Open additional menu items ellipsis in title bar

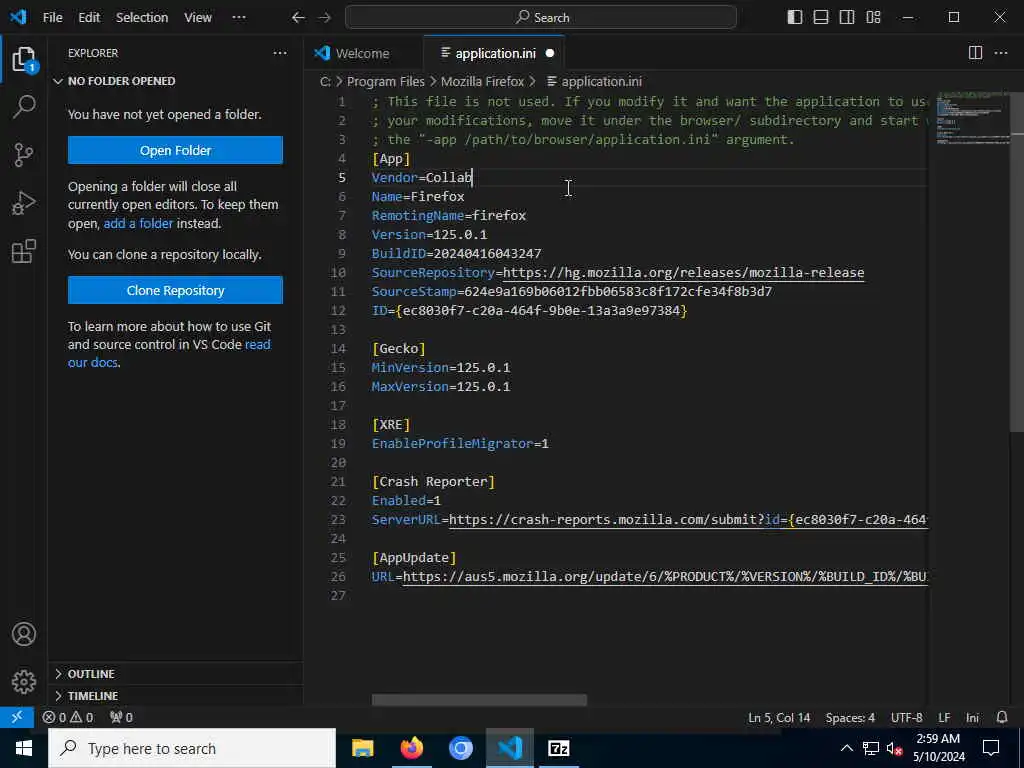pos(239,18)
